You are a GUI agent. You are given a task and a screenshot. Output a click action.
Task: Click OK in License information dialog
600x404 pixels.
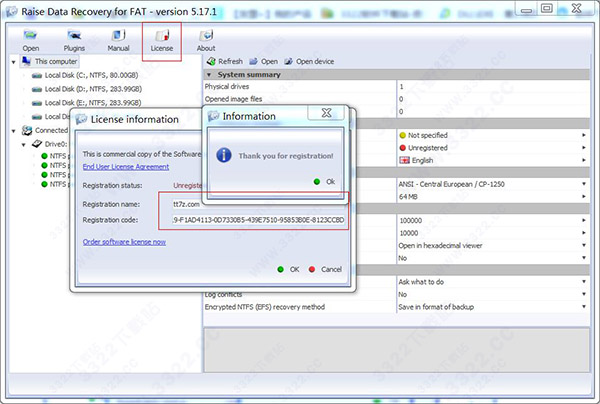289,269
